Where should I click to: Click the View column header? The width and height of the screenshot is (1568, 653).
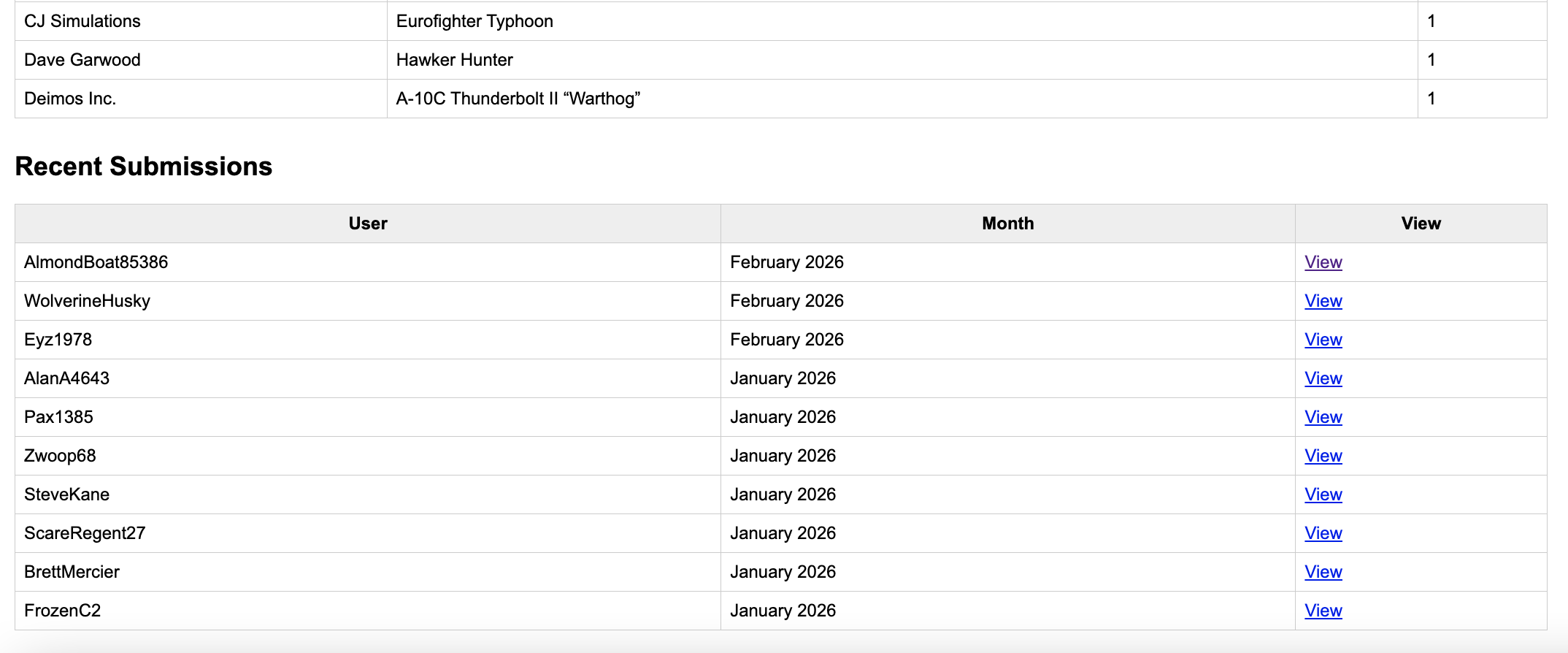[x=1421, y=224]
